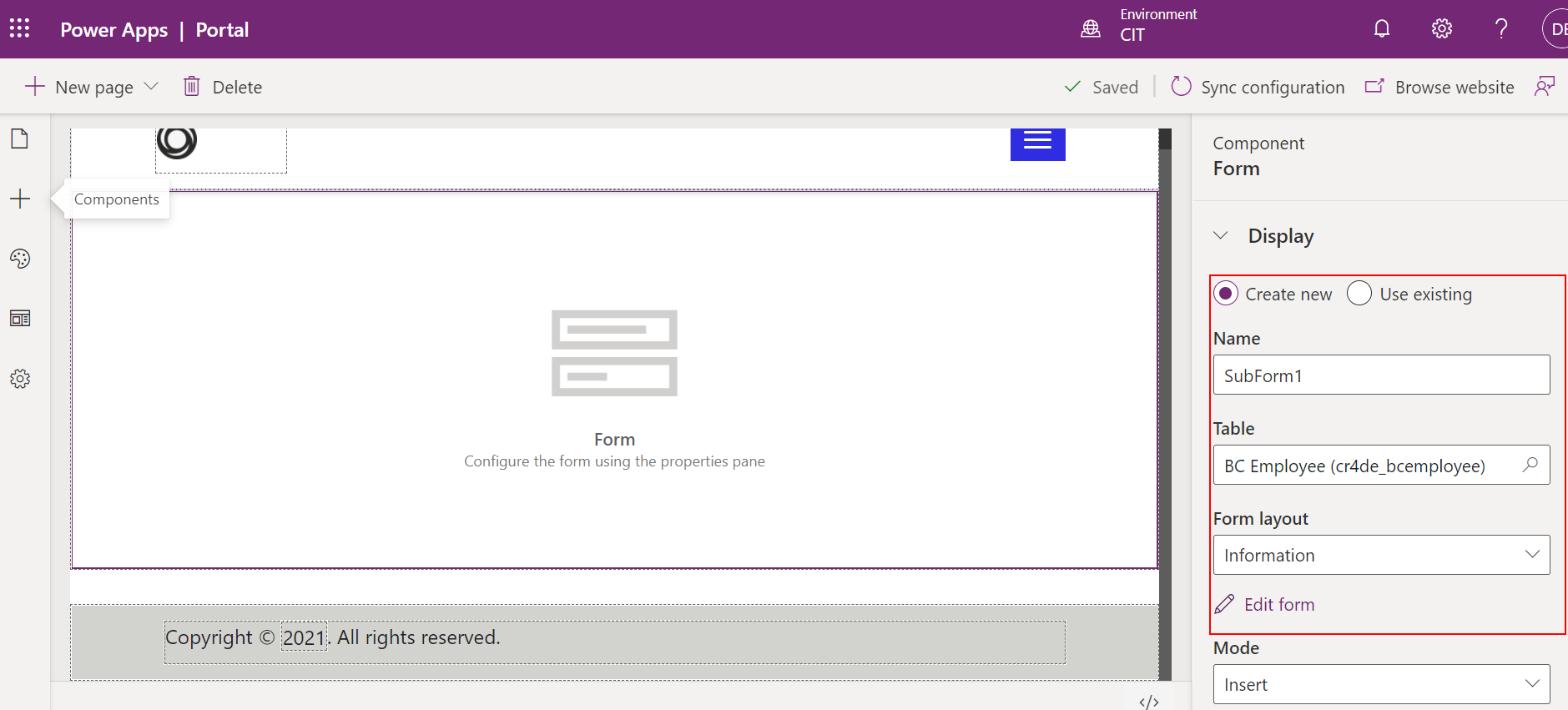Open the Form layout dropdown
This screenshot has width=1568, height=710.
[1382, 555]
